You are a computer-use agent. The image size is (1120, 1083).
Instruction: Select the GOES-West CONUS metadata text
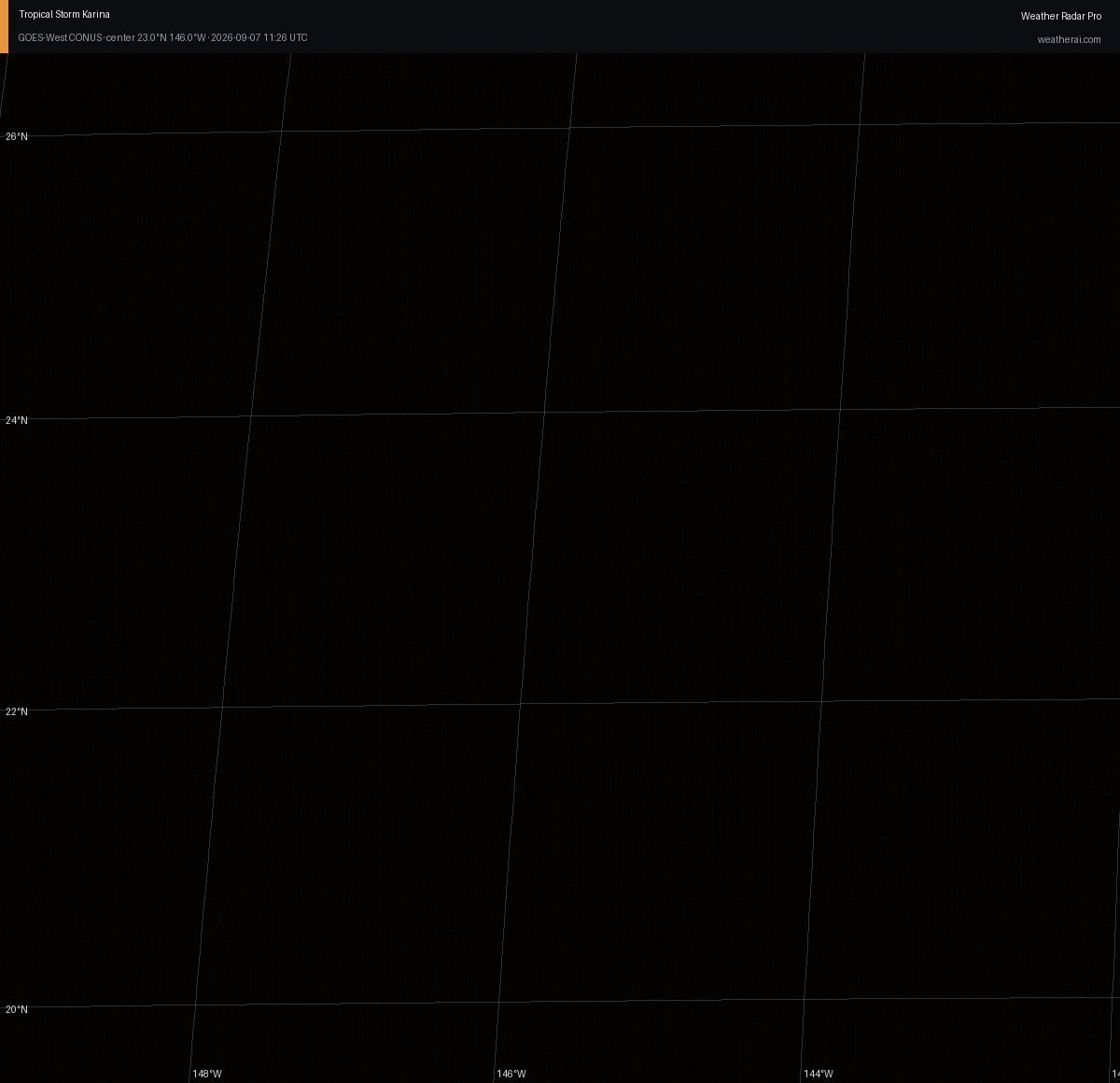(x=162, y=37)
